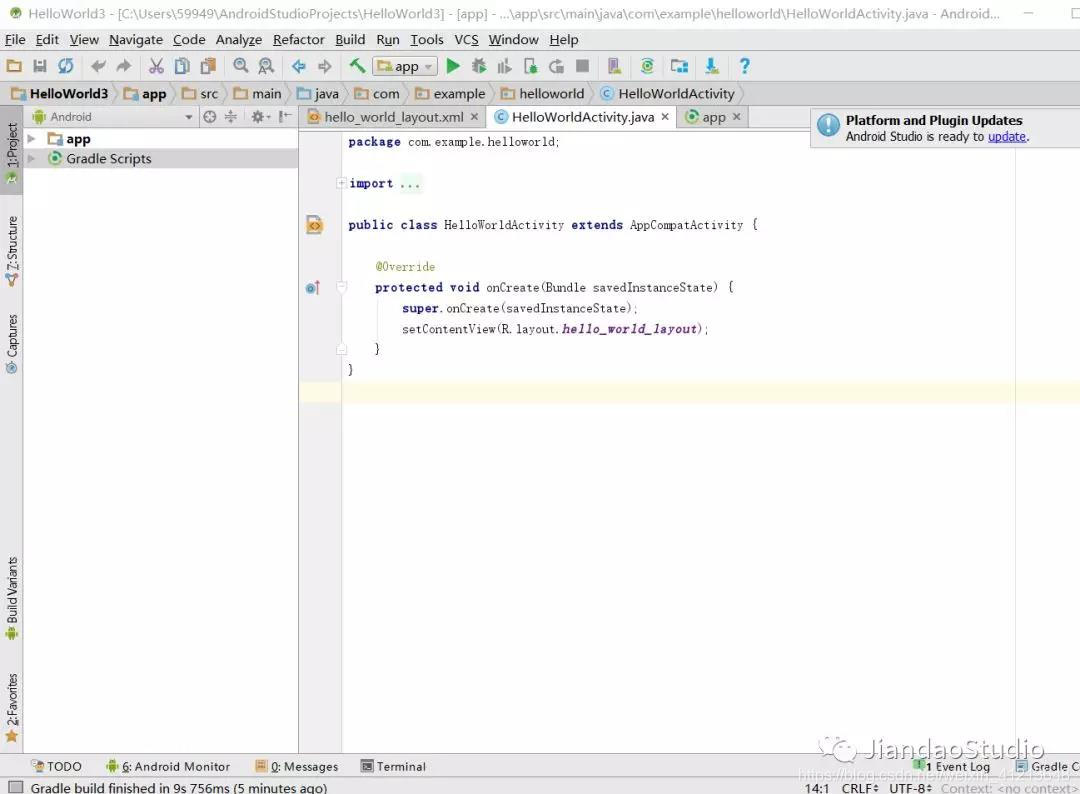Click the Copy toolbar icon
Screen dimensions: 1080x794
pos(182,66)
